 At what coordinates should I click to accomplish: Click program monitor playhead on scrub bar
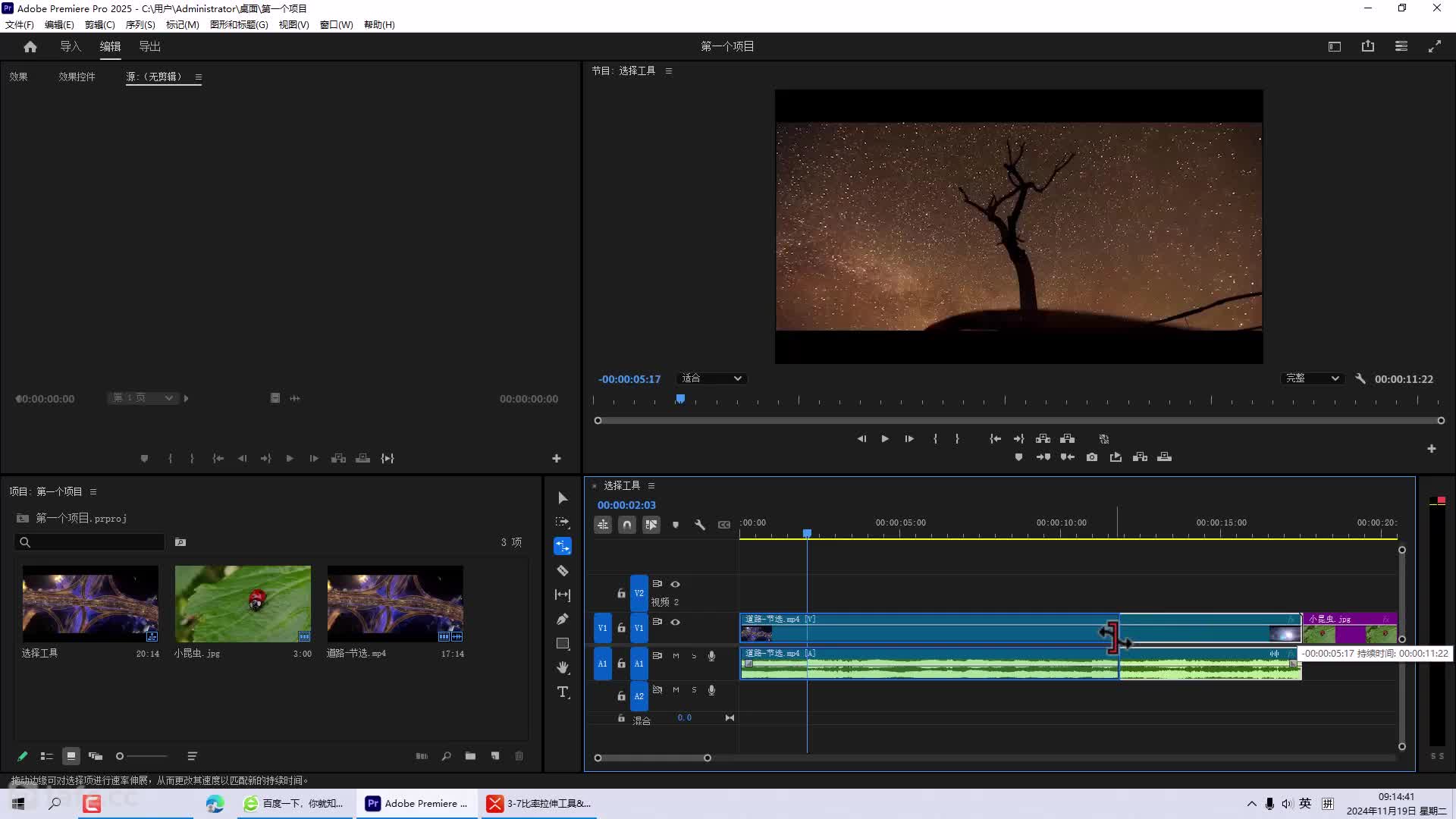click(680, 399)
